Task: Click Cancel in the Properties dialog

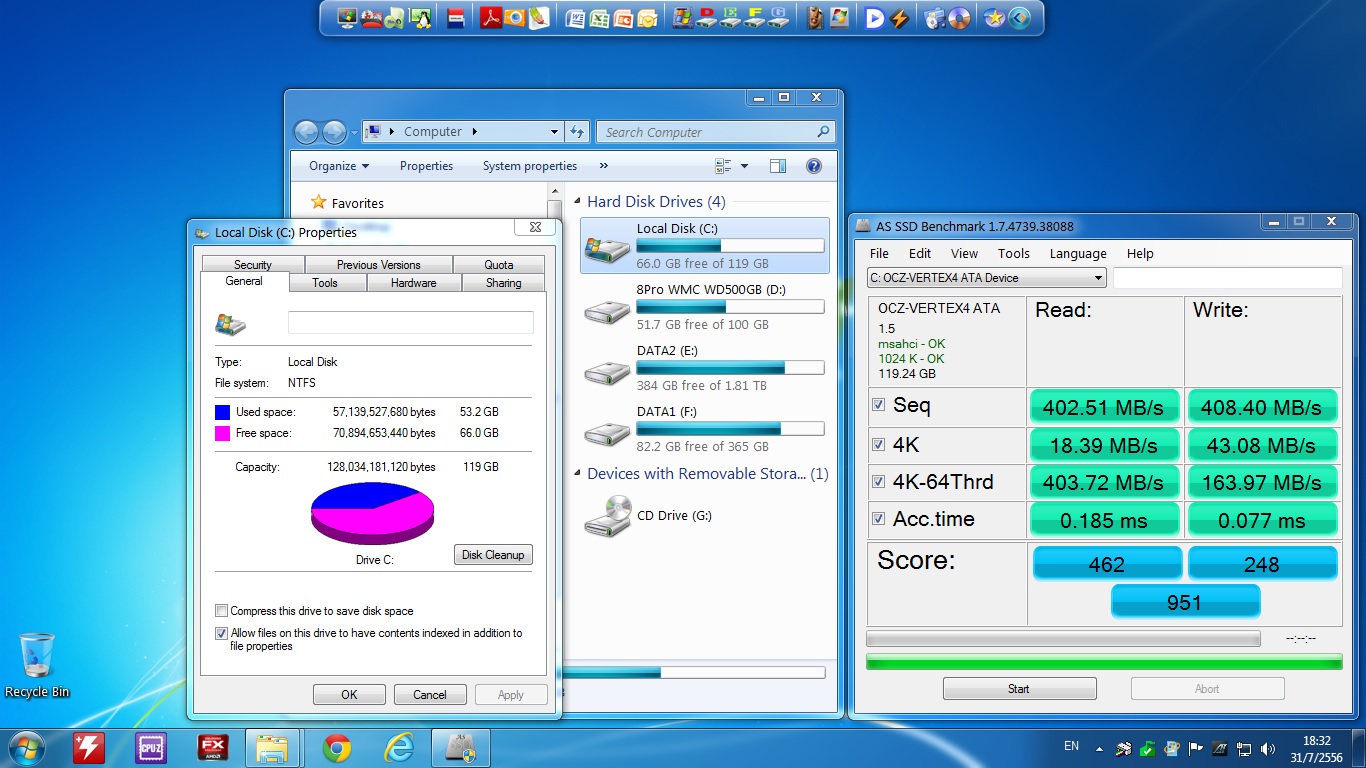Action: [x=430, y=695]
